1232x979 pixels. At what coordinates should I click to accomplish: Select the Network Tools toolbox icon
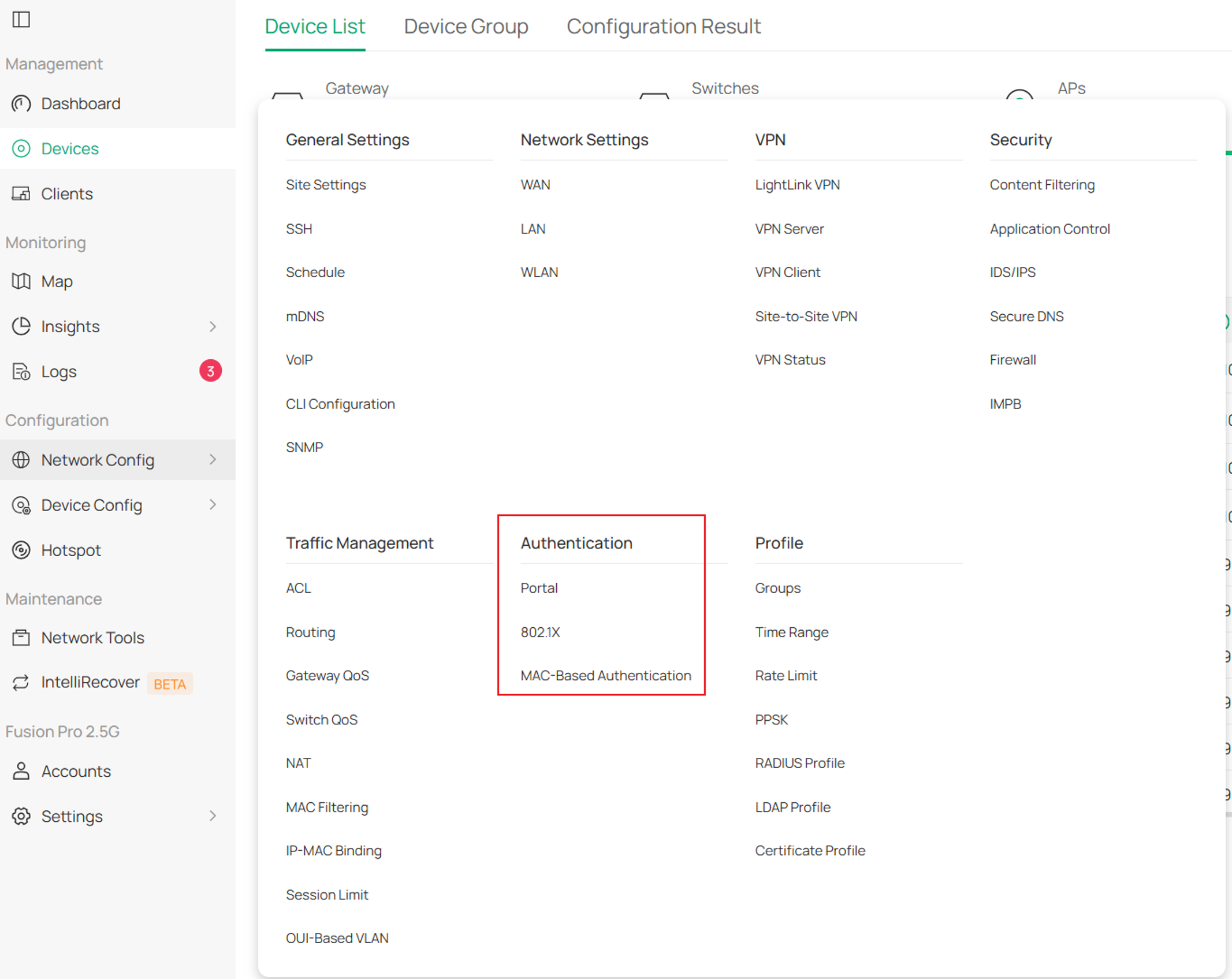(x=21, y=638)
